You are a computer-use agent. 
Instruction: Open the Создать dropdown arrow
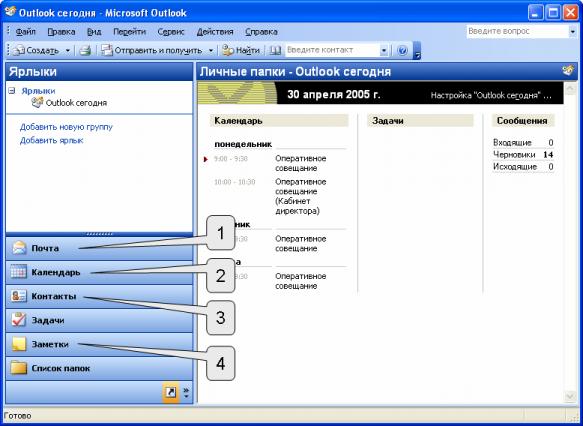[x=67, y=50]
